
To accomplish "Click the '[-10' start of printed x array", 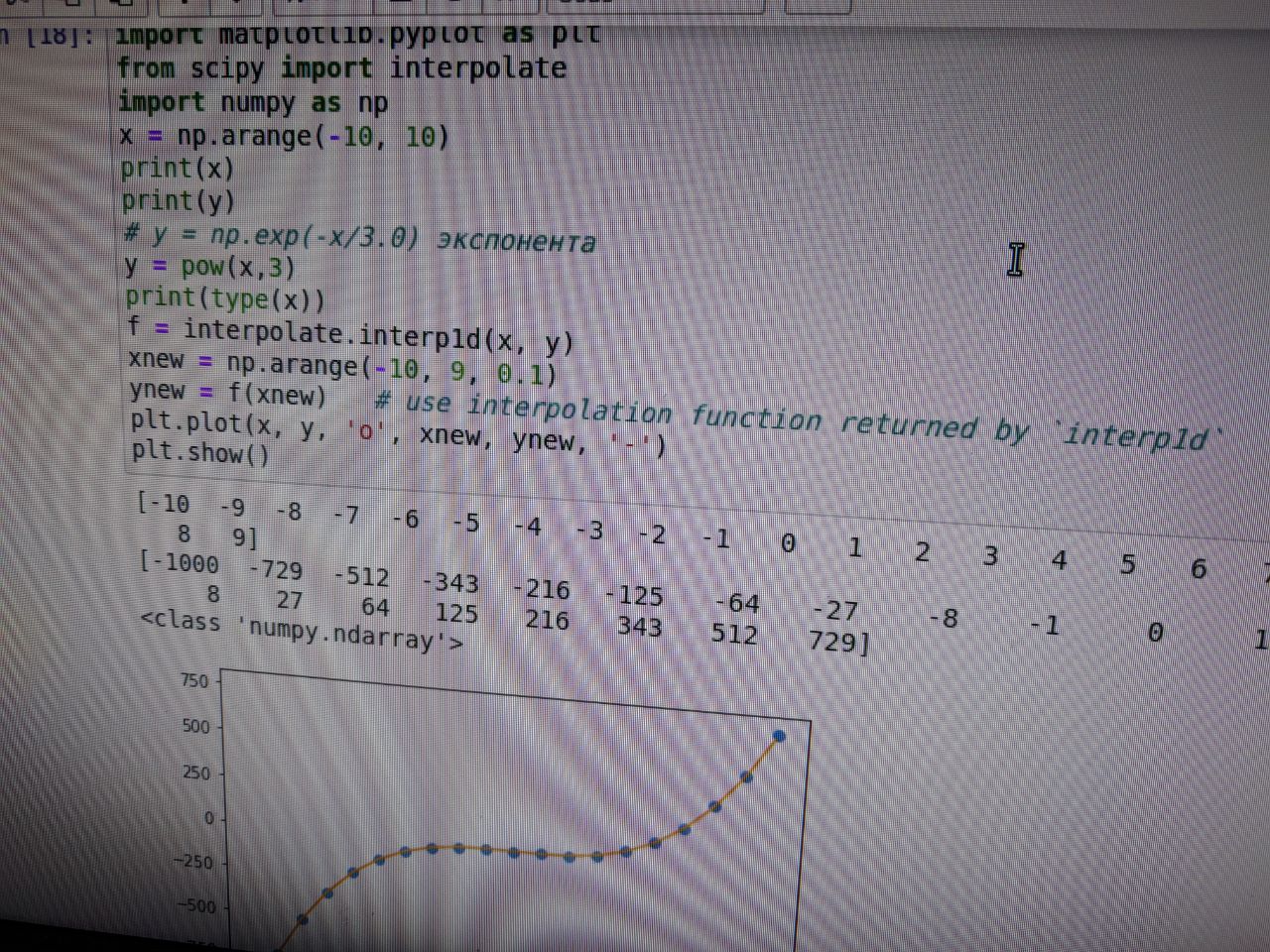I will tap(164, 504).
